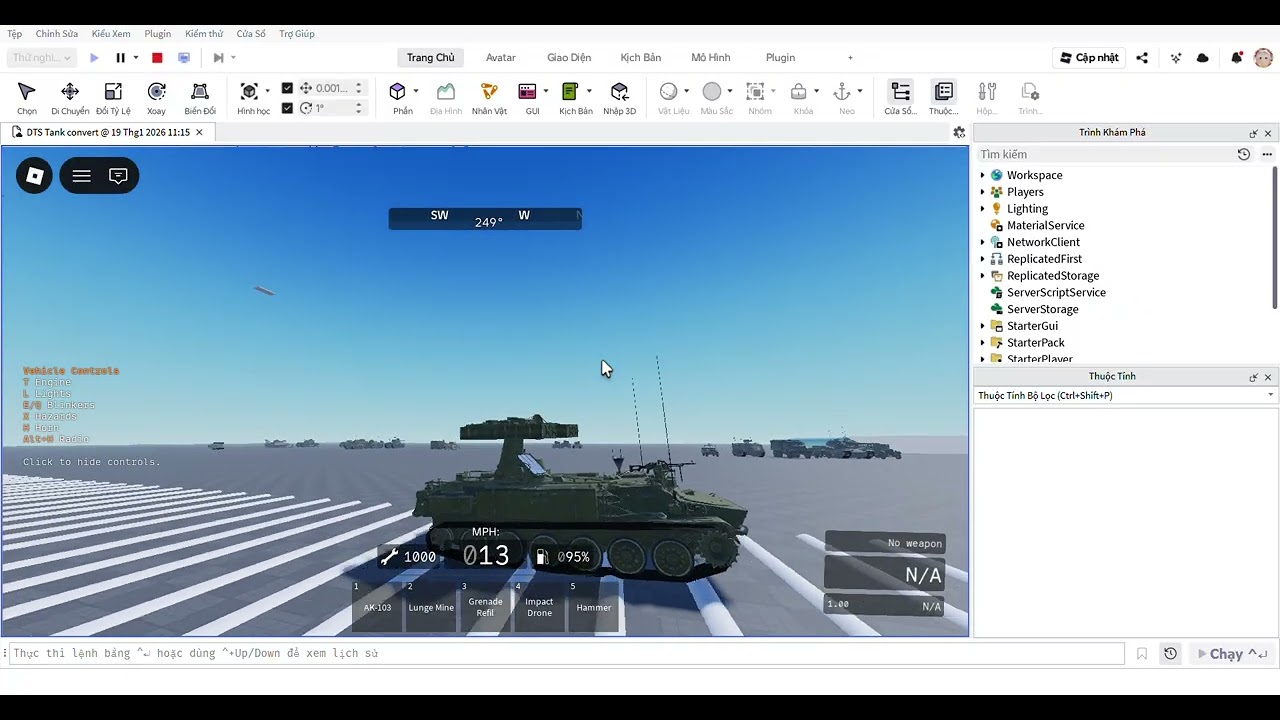Click the Màu Sắc color swatch circle
Viewport: 1280px width, 720px height.
(x=711, y=92)
